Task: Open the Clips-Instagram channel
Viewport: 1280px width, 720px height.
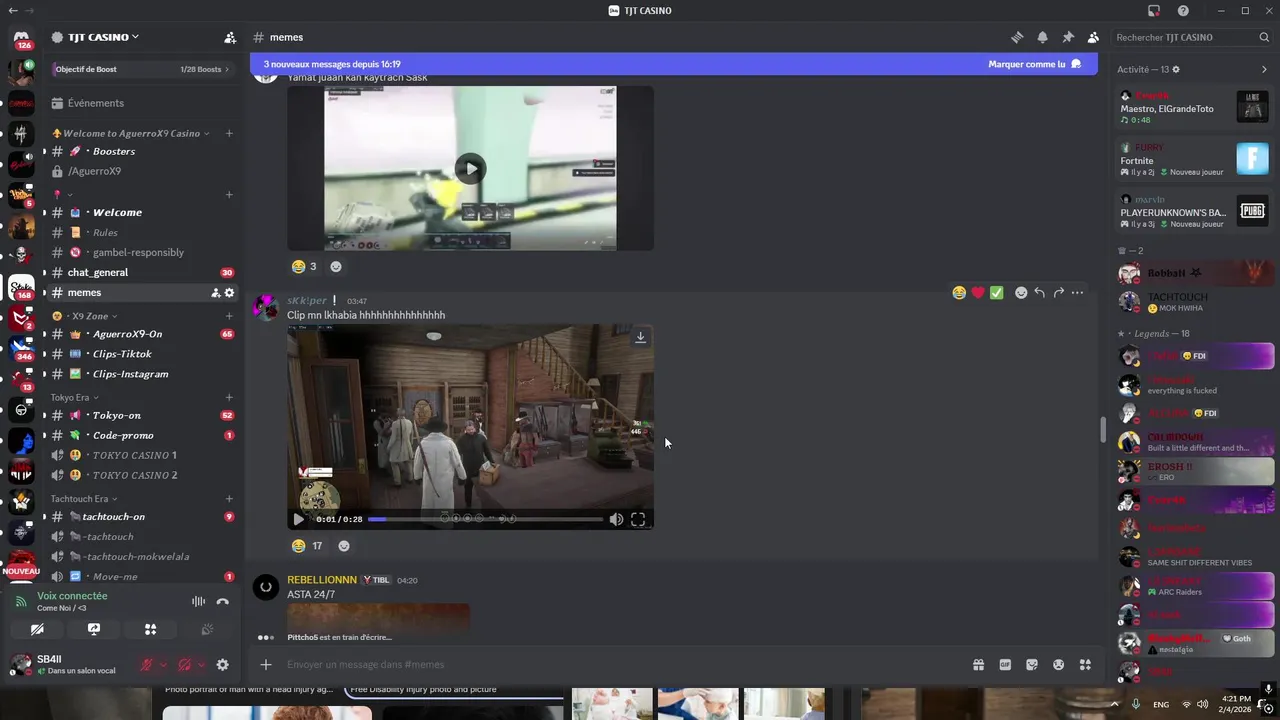Action: coord(144,374)
